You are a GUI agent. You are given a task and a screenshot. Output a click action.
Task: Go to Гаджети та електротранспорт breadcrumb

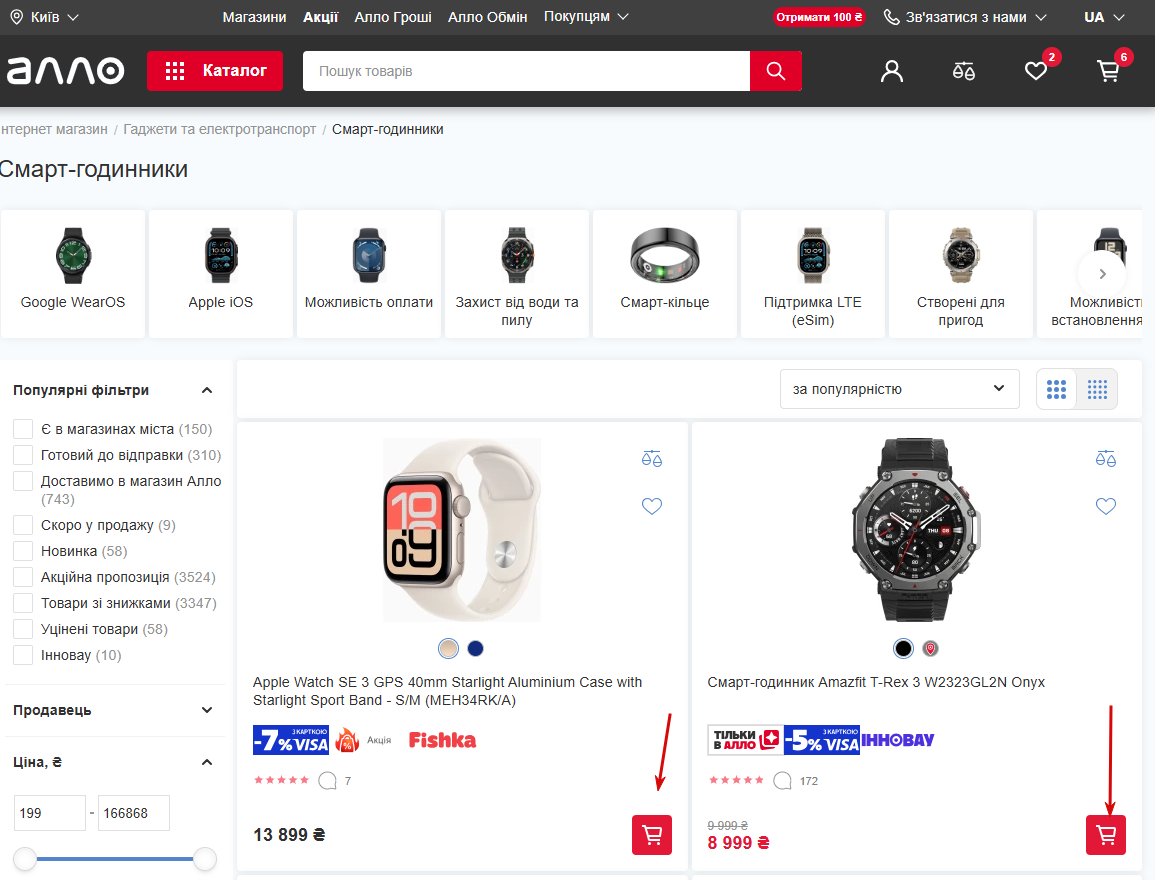point(220,130)
